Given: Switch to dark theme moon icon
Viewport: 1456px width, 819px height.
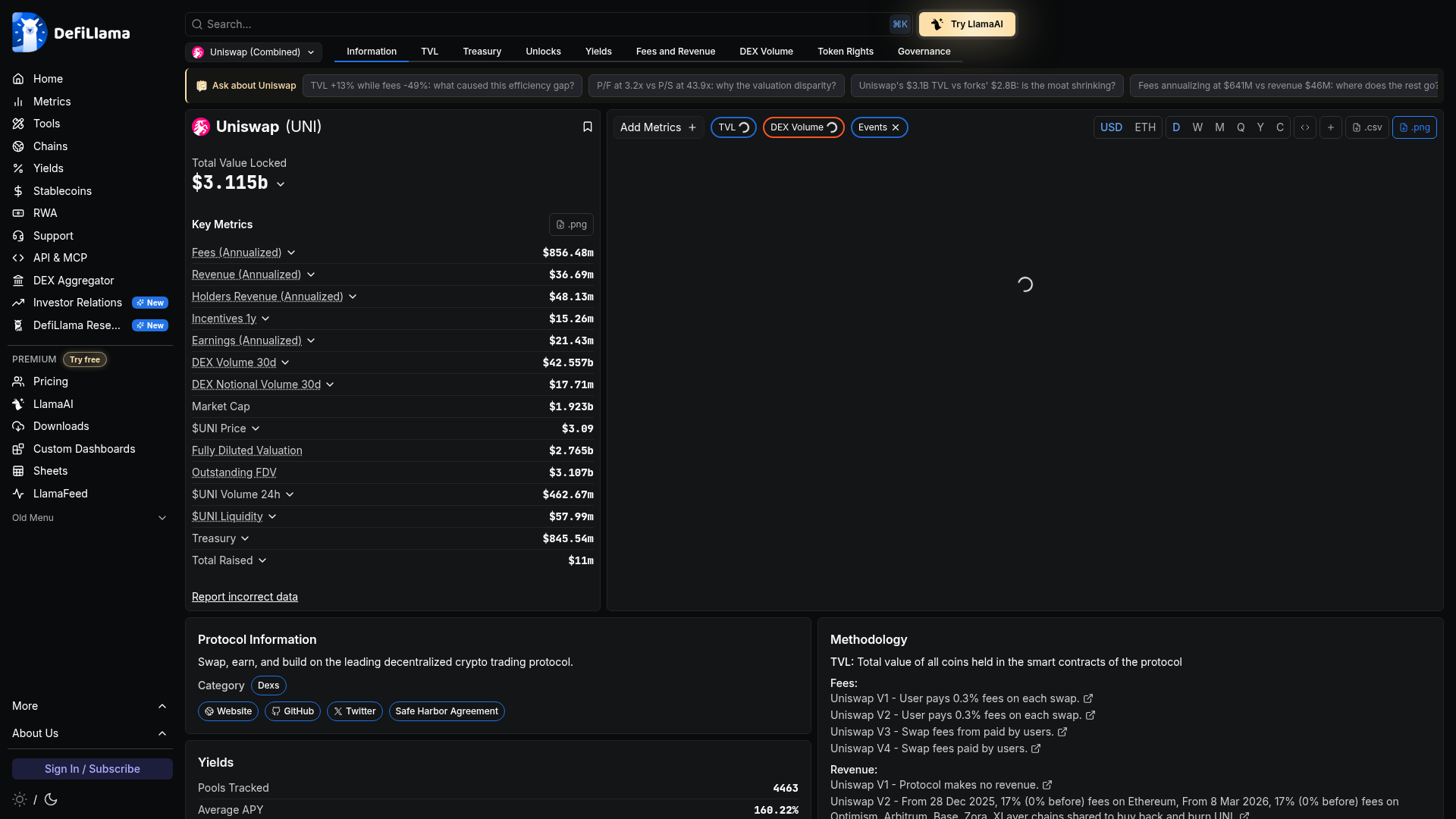Looking at the screenshot, I should tap(51, 799).
